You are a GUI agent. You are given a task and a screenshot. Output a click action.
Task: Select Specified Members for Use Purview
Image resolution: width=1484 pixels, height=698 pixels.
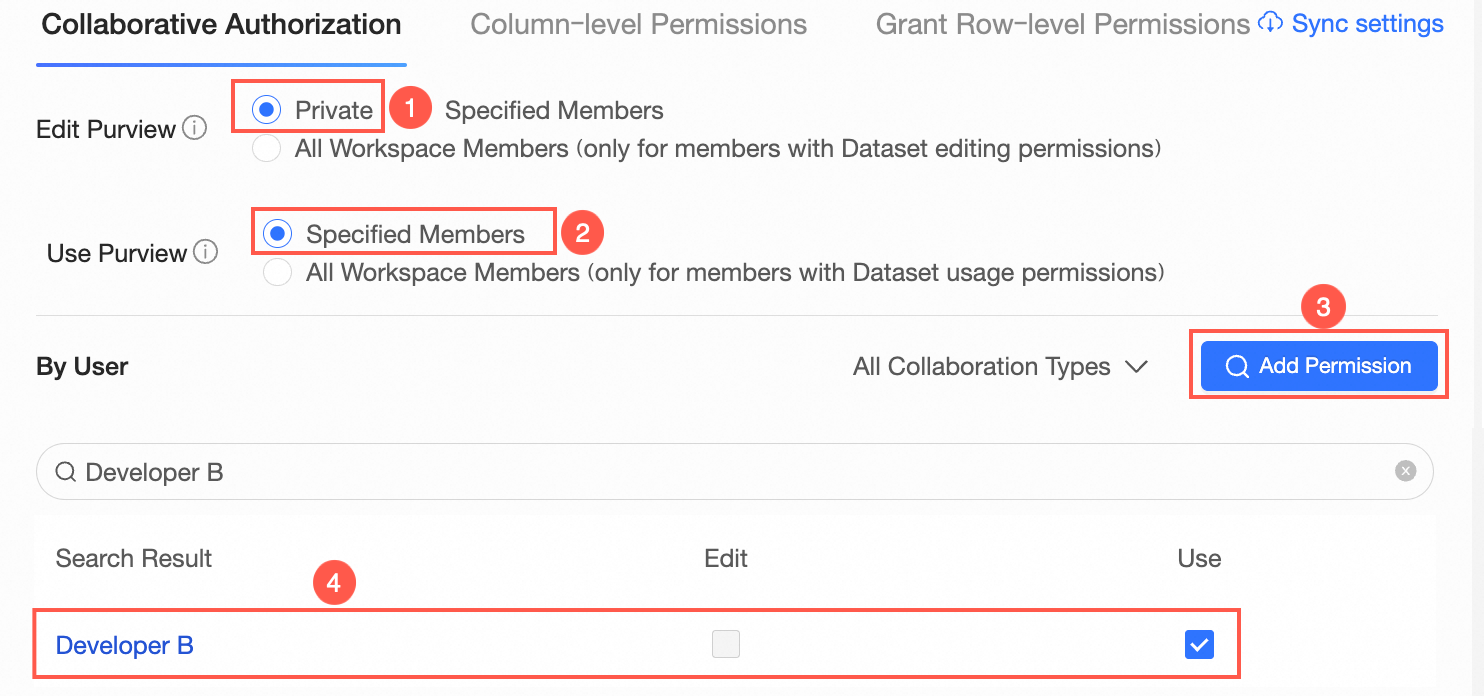(277, 234)
